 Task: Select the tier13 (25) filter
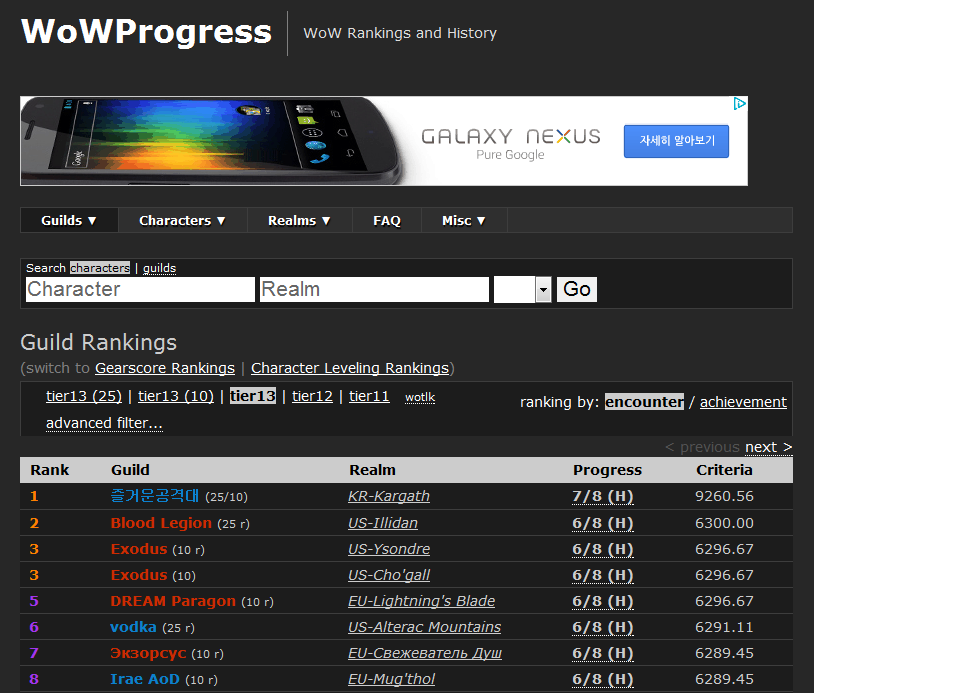tap(84, 396)
